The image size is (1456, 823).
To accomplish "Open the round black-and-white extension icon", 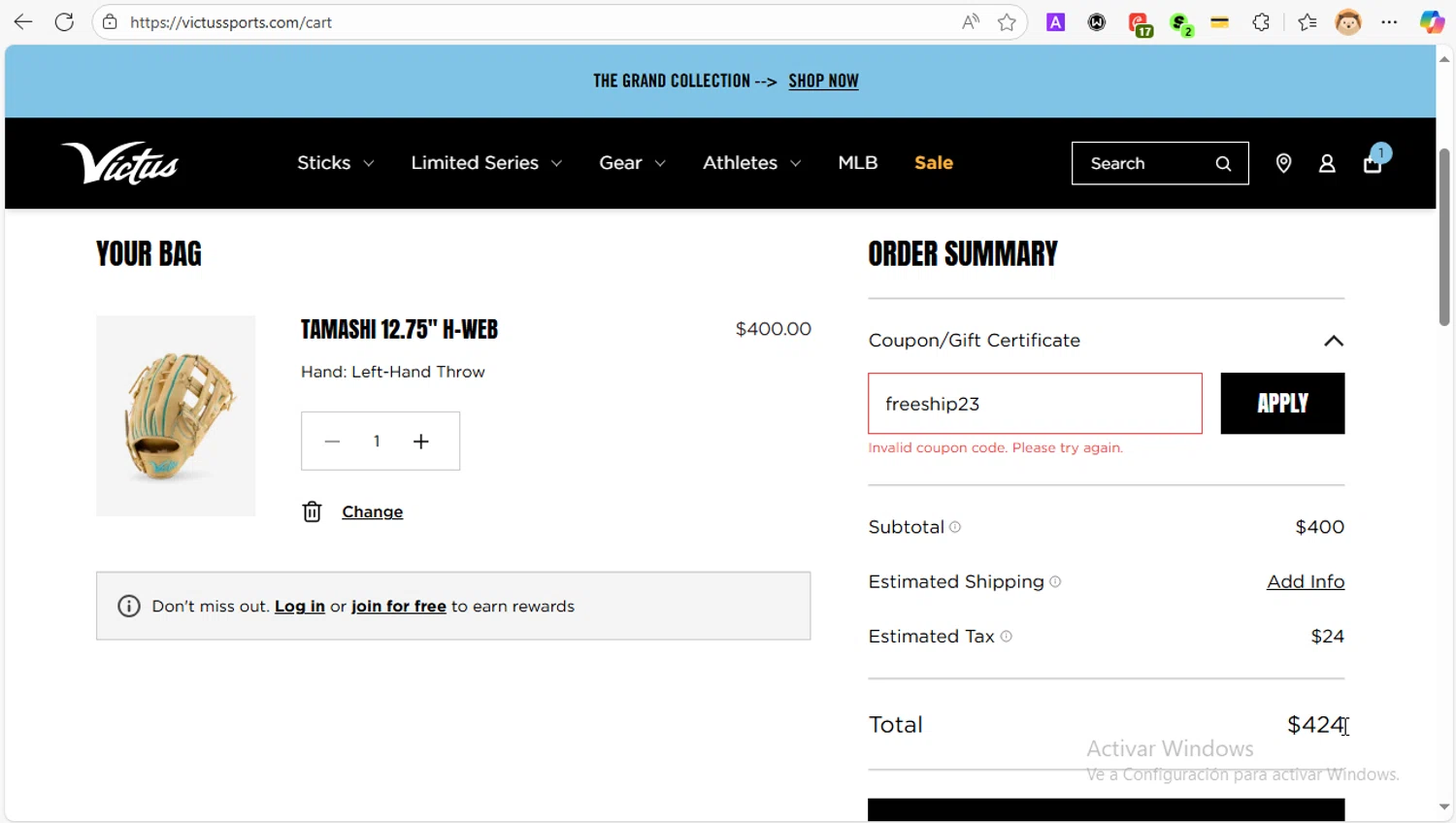I will (1097, 21).
